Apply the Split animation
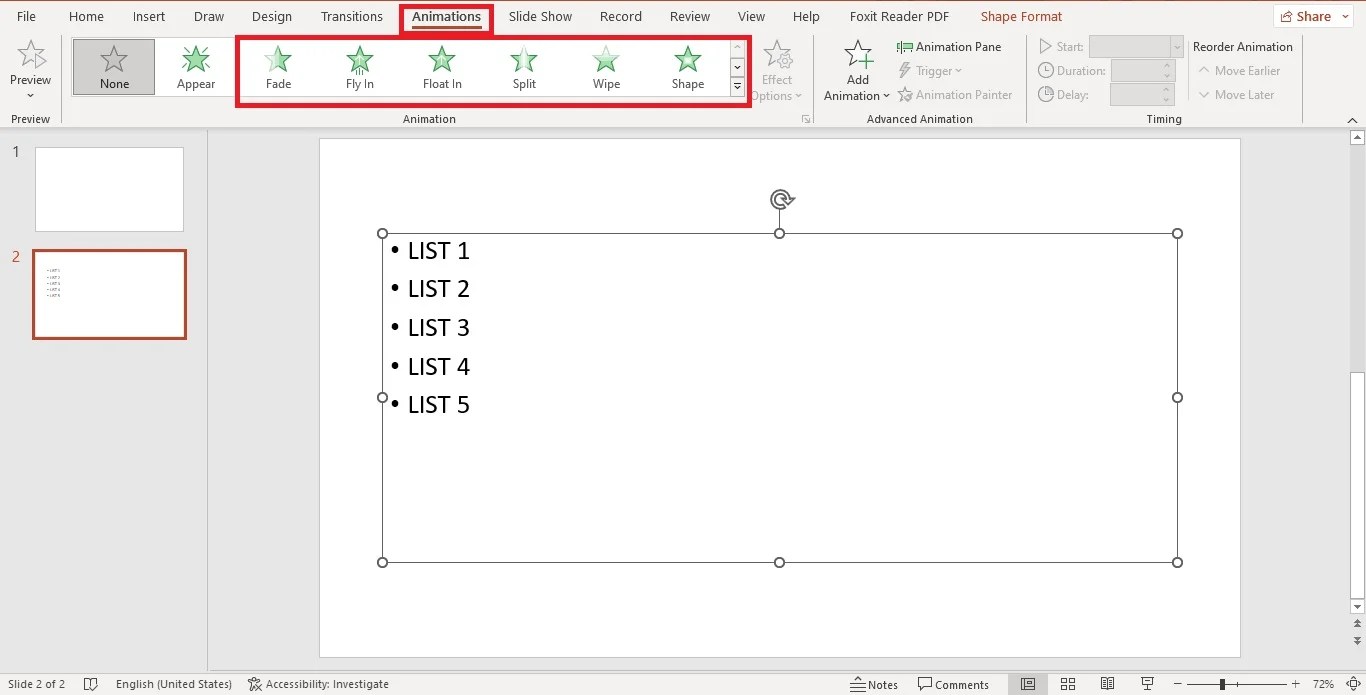The image size is (1366, 695). [523, 66]
